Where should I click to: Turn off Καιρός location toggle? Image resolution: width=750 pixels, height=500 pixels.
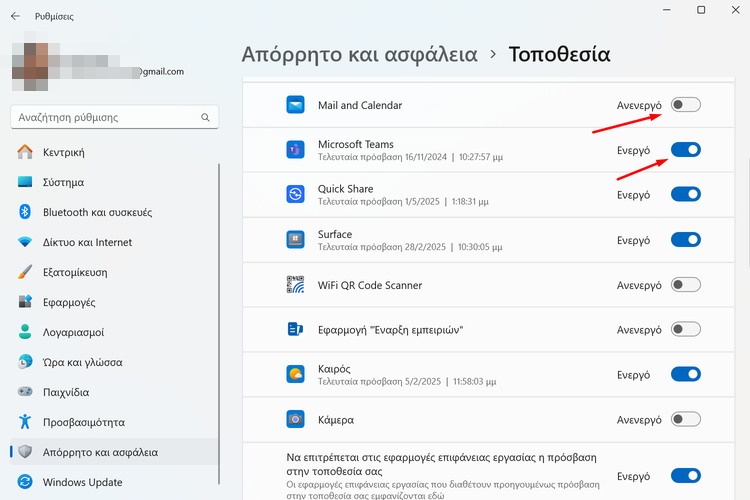(685, 374)
